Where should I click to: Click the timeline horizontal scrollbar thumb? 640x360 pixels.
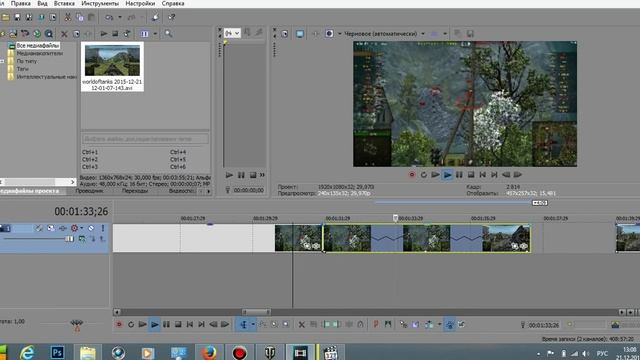256,312
